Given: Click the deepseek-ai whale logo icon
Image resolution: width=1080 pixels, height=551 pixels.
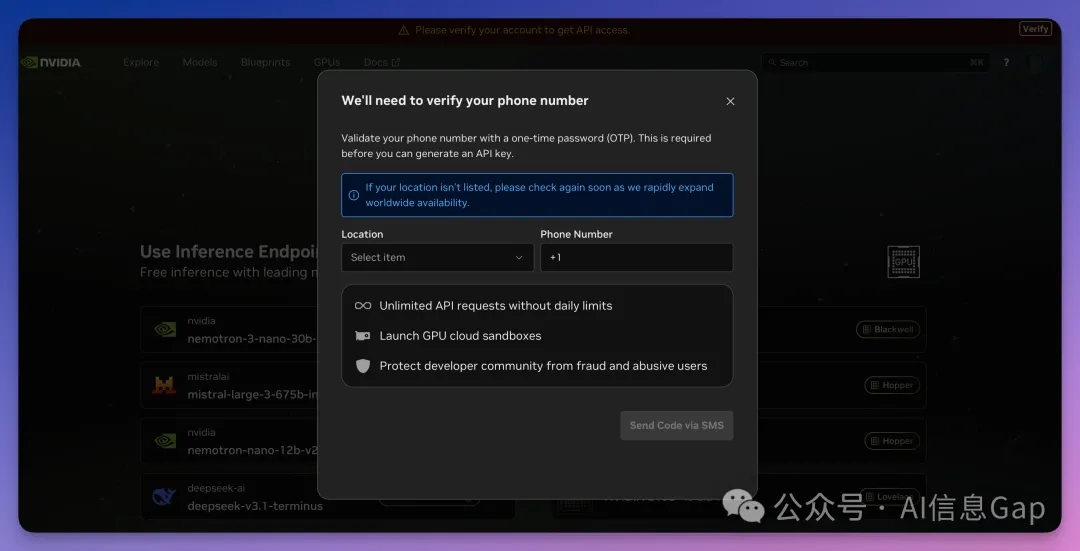Looking at the screenshot, I should (164, 497).
